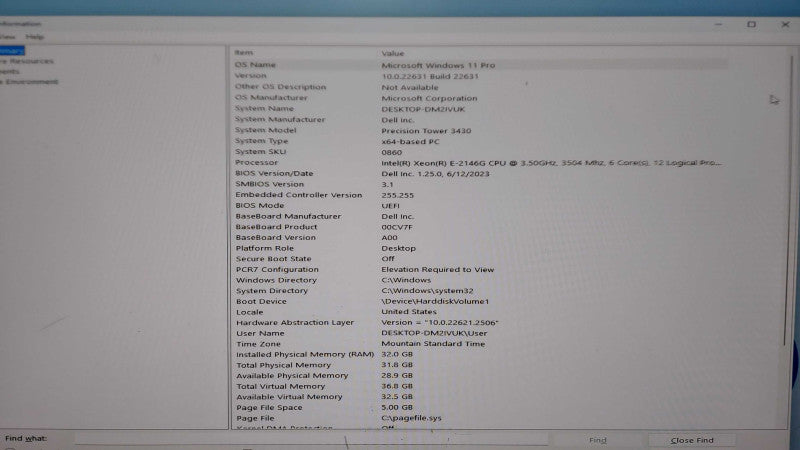Click the System SKU value '0860'

[391, 152]
